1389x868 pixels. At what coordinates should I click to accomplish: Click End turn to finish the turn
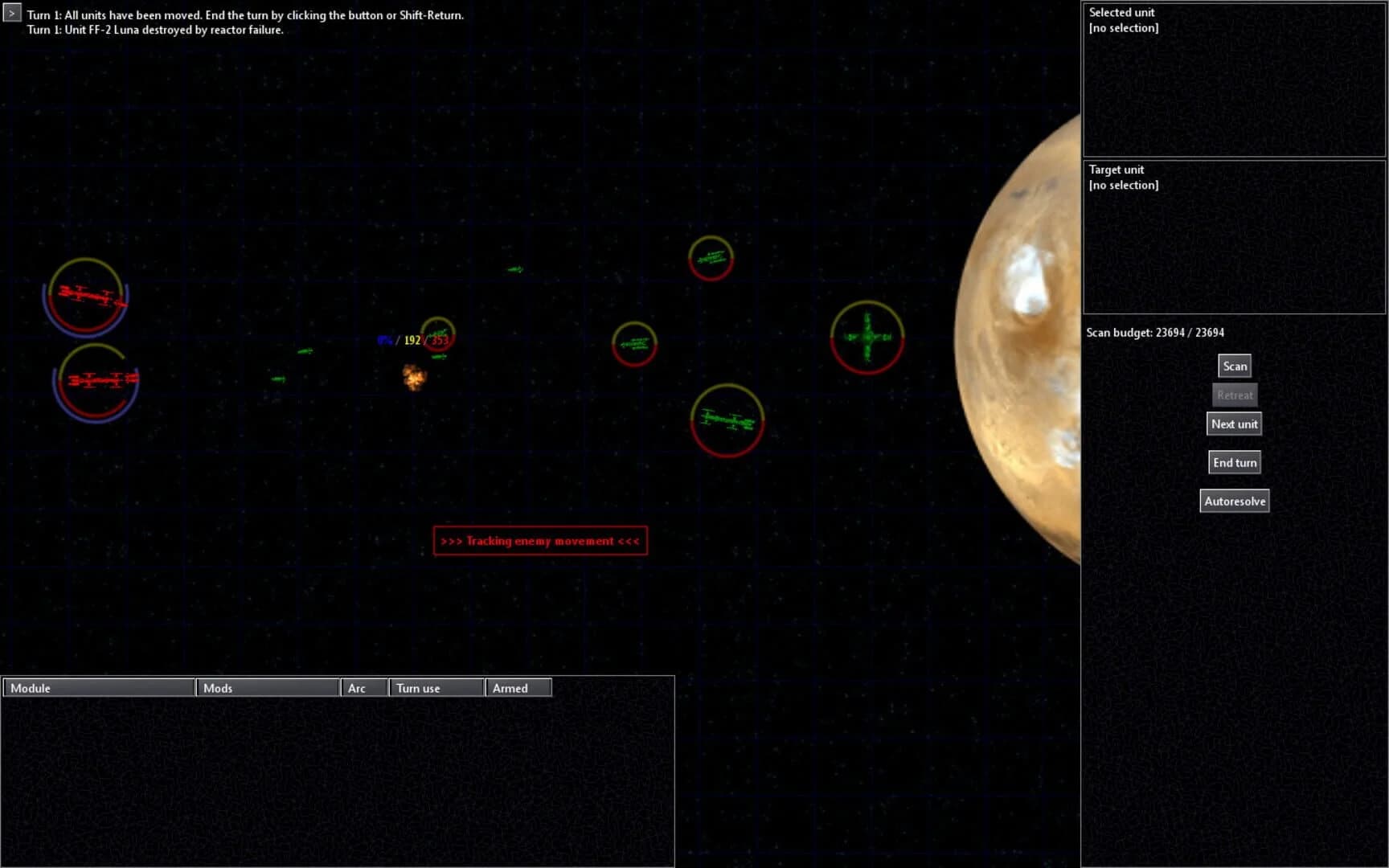coord(1234,462)
